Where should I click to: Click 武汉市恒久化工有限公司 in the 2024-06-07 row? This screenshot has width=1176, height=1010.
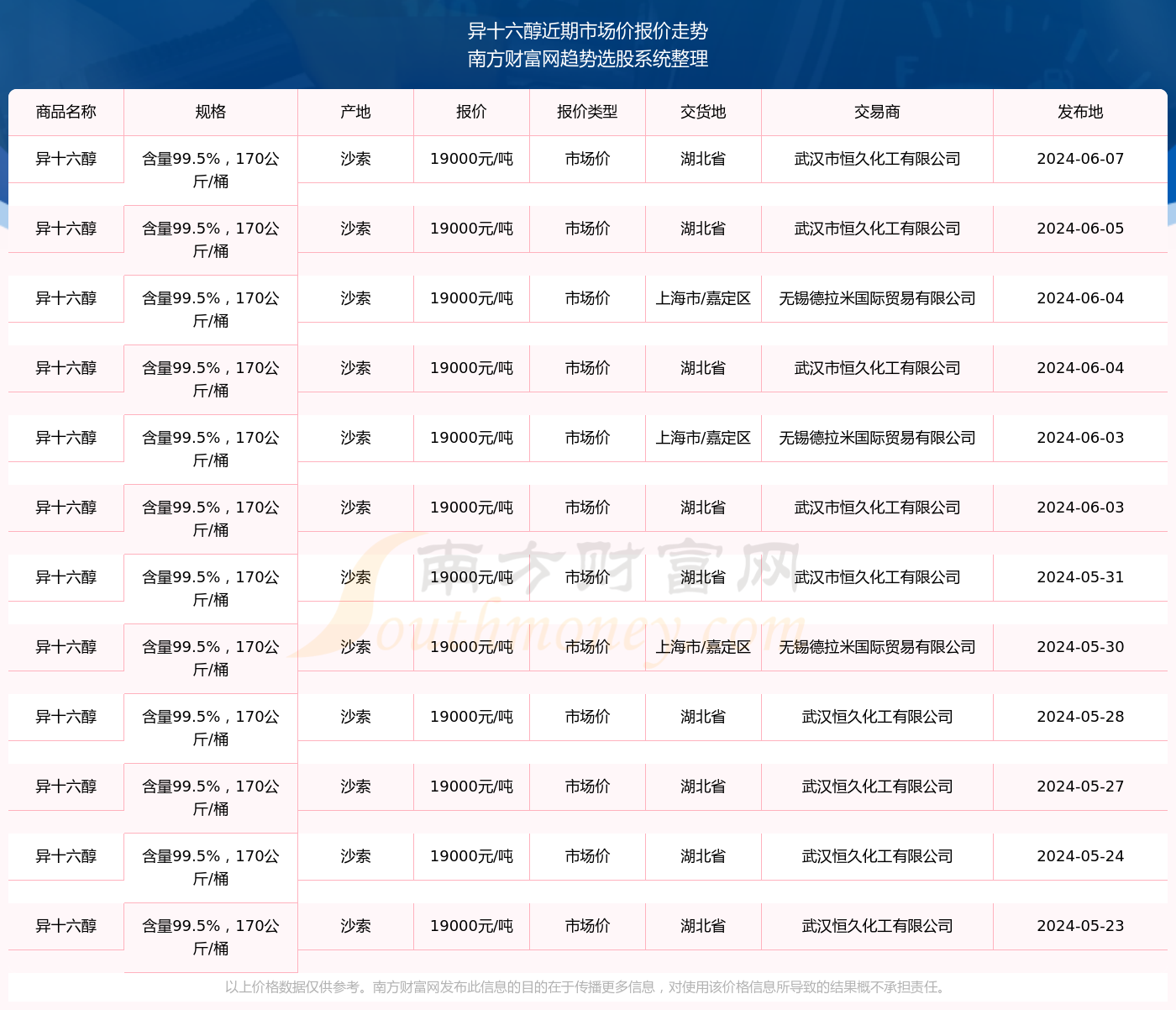tap(878, 159)
